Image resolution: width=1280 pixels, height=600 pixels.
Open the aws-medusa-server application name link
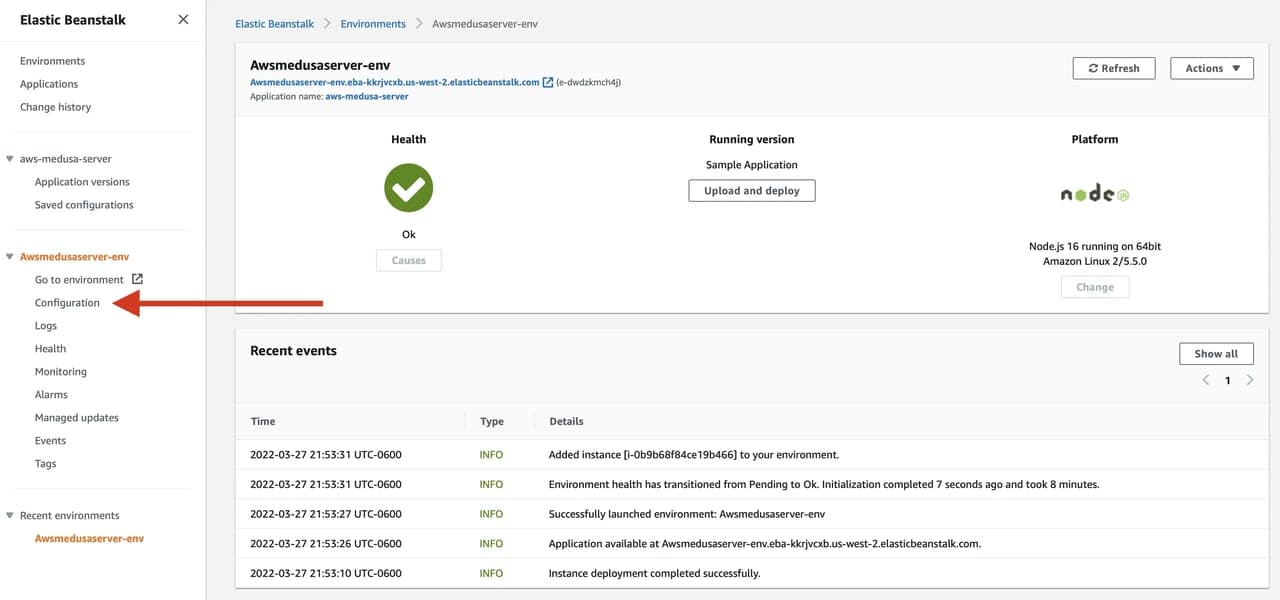coord(367,96)
